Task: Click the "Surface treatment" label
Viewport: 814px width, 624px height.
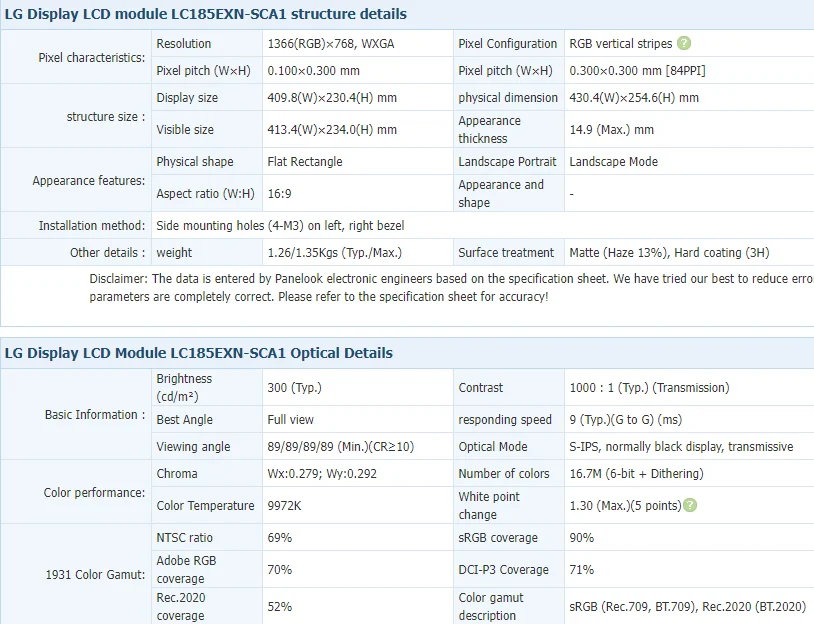Action: tap(506, 253)
